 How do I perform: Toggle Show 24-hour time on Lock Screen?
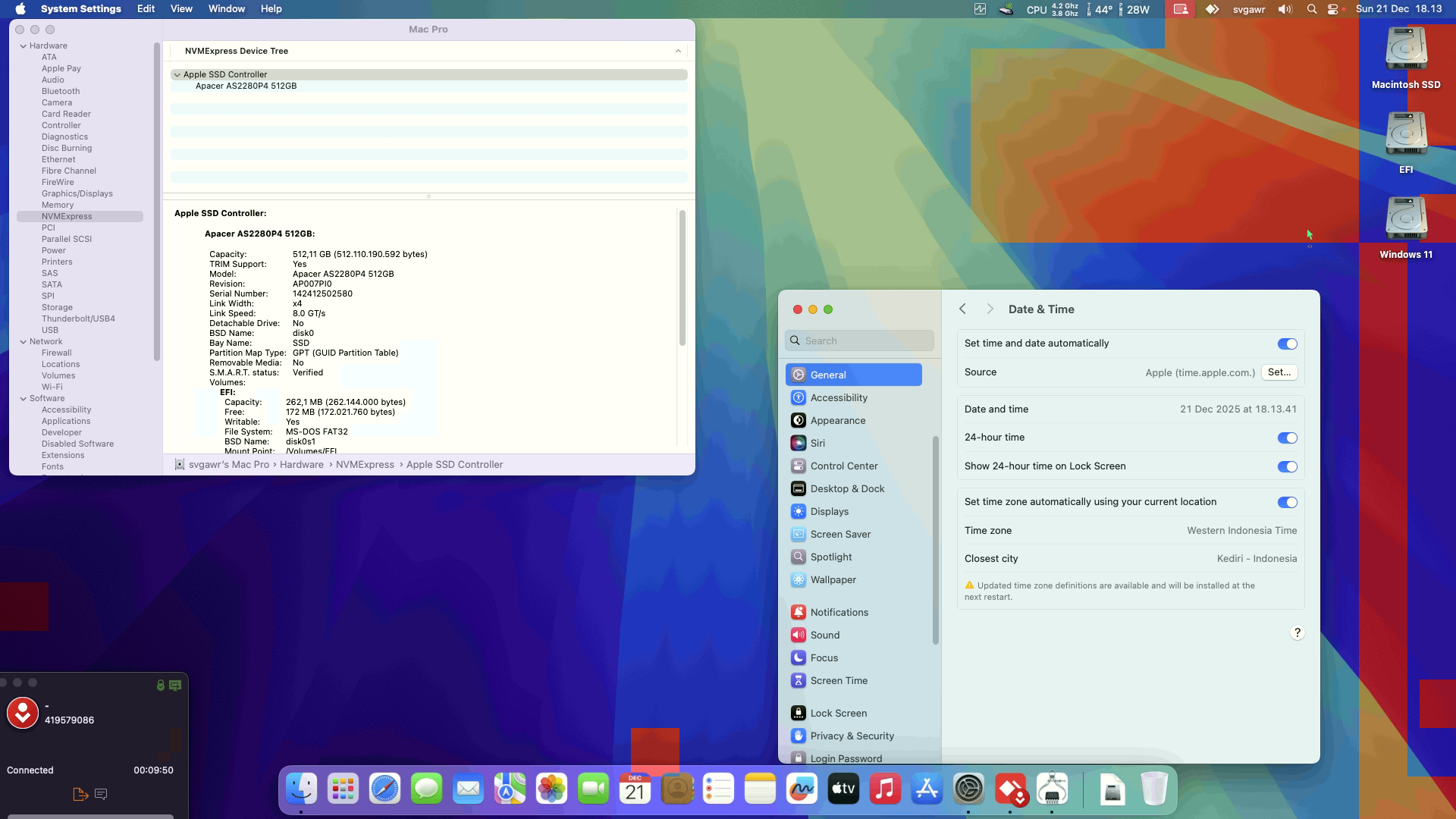(x=1287, y=466)
